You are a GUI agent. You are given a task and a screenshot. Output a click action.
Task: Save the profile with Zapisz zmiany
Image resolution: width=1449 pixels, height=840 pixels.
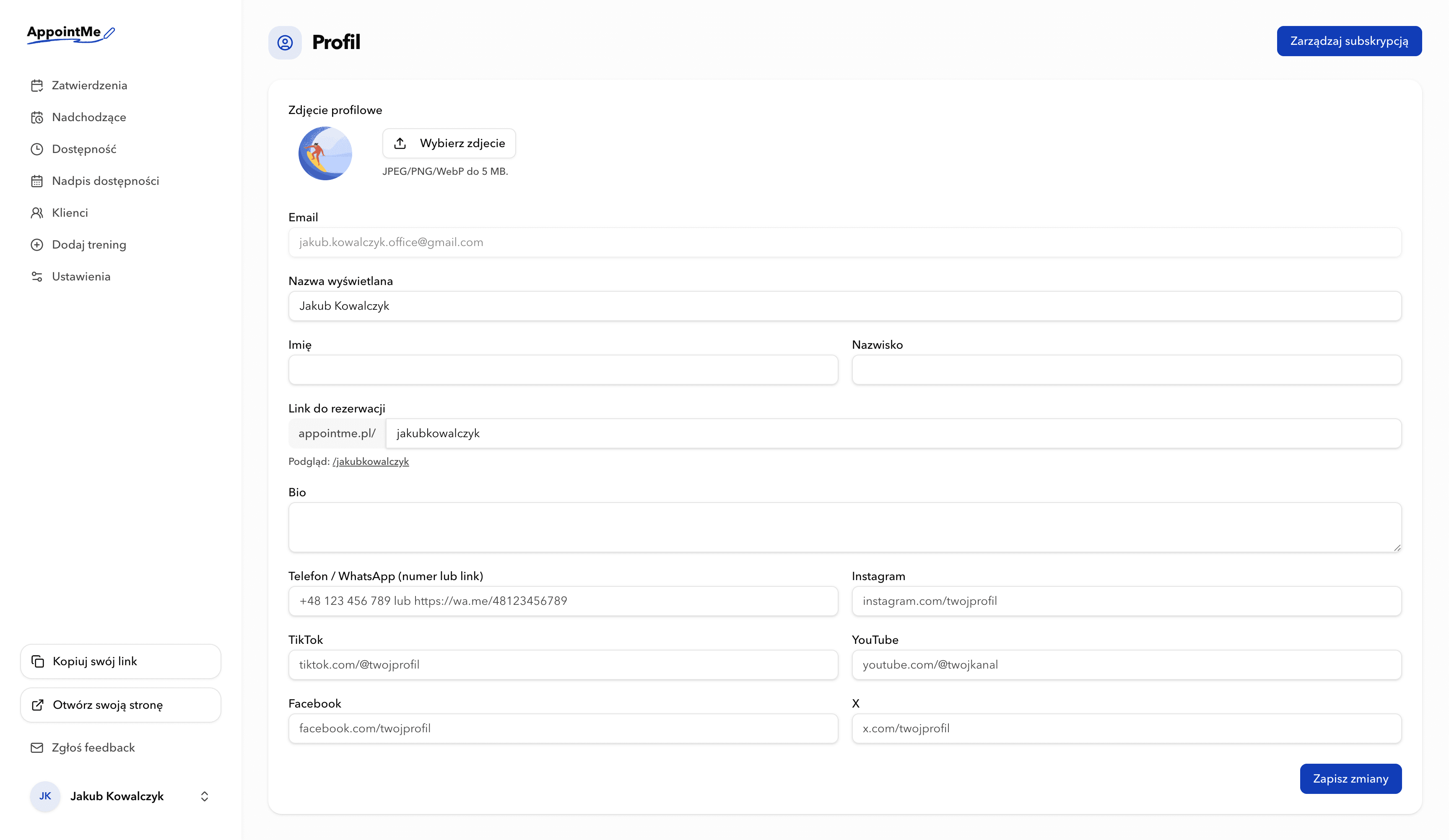coord(1350,778)
